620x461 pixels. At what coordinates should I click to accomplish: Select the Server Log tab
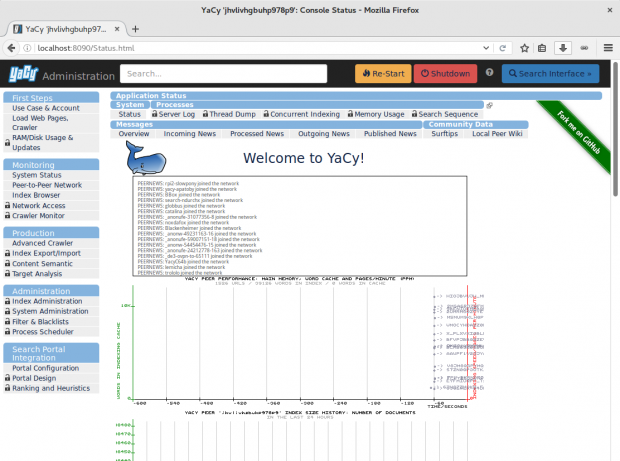(173, 114)
